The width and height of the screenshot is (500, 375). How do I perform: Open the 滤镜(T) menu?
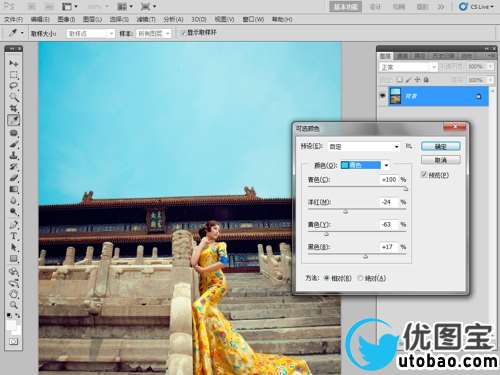146,19
